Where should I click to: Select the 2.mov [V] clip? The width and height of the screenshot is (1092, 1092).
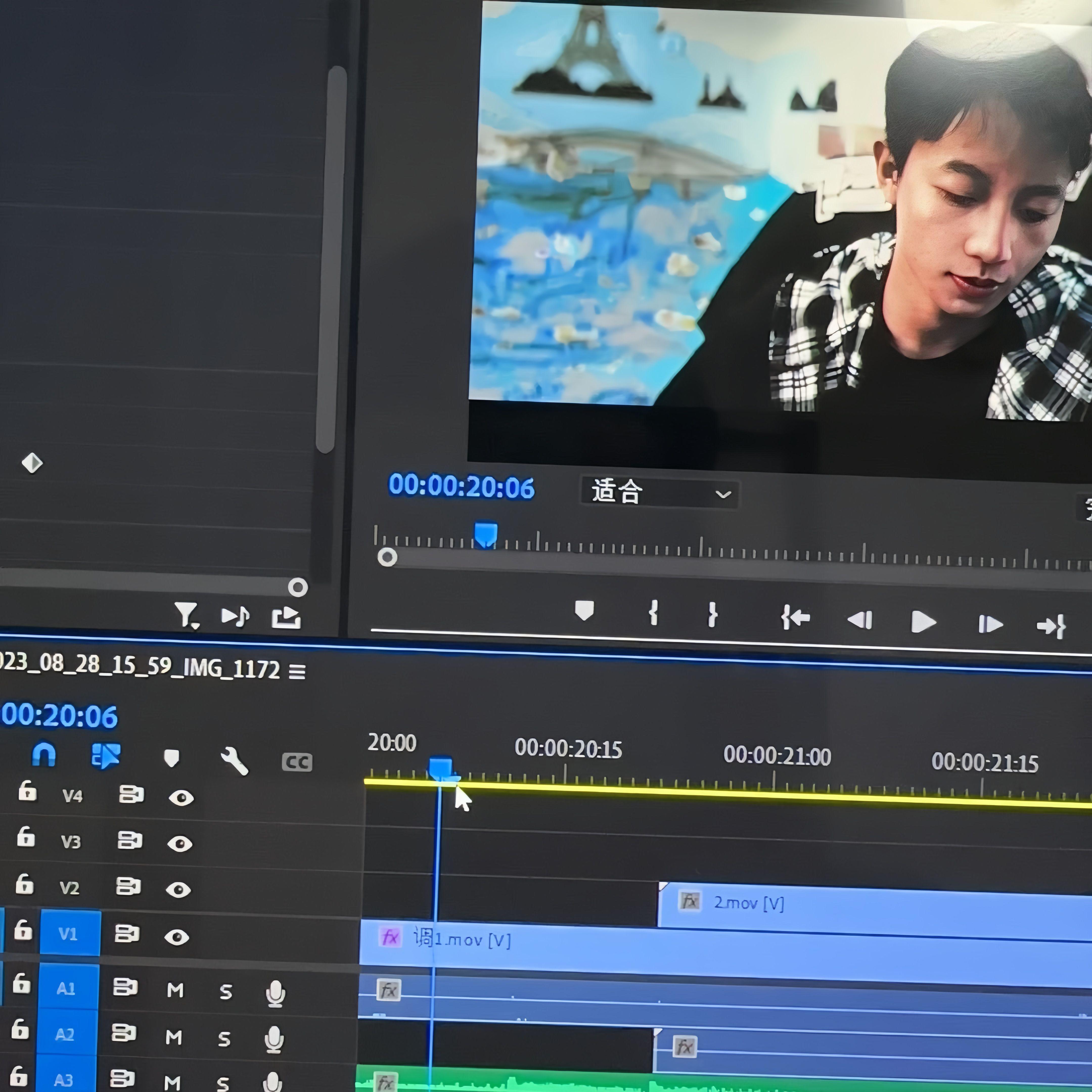point(875,905)
